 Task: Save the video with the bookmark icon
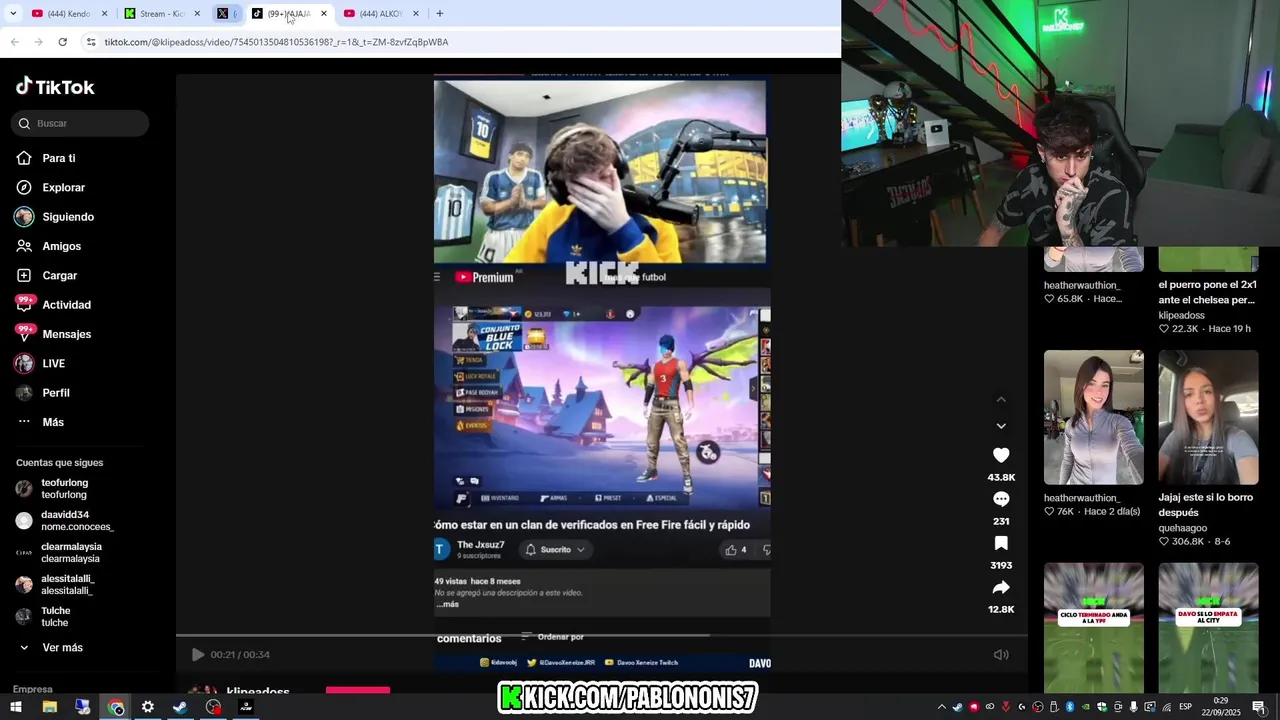coord(1001,543)
